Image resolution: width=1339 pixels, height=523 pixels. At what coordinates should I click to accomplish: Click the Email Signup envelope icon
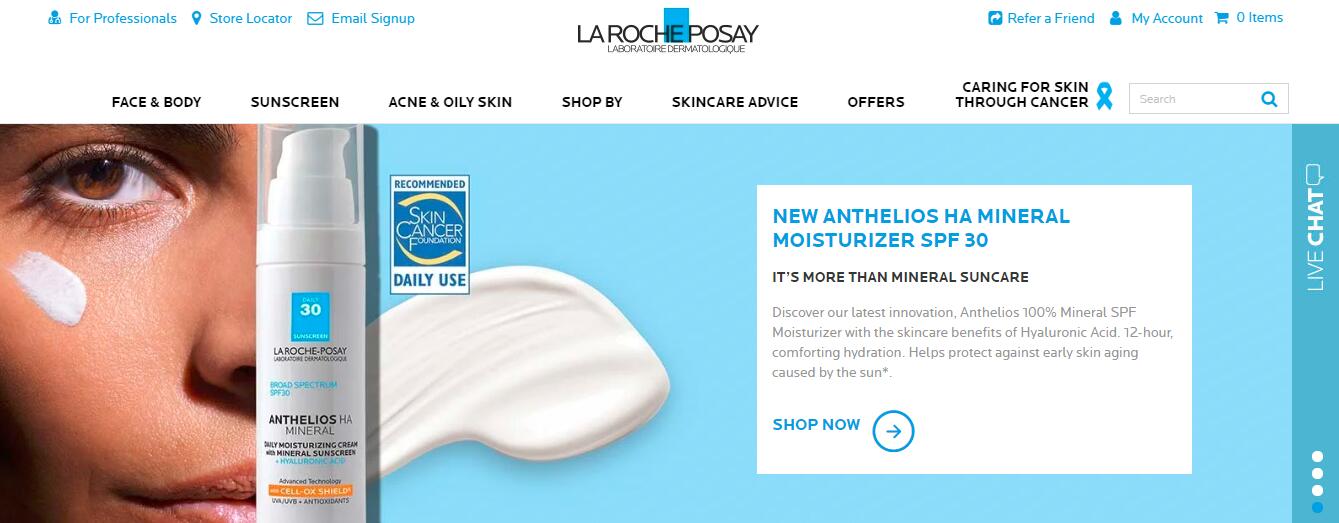pos(315,18)
